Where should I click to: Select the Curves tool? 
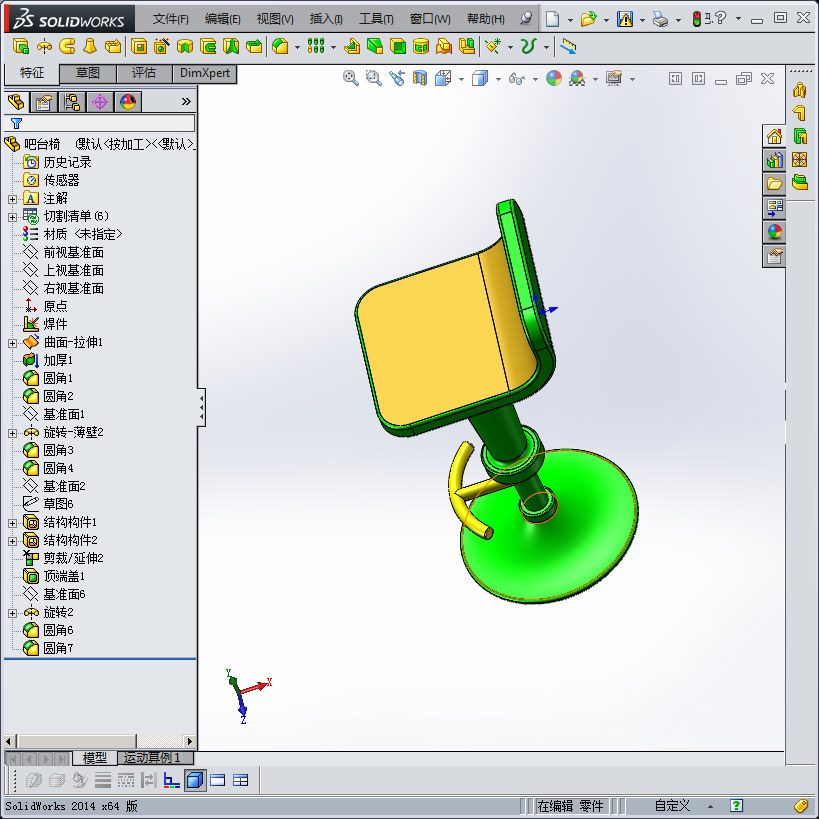[529, 46]
